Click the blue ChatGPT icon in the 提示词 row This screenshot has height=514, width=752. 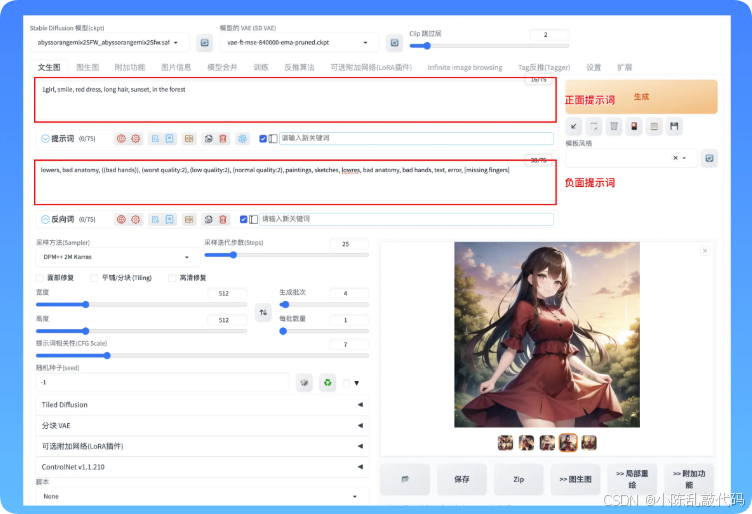[x=243, y=139]
